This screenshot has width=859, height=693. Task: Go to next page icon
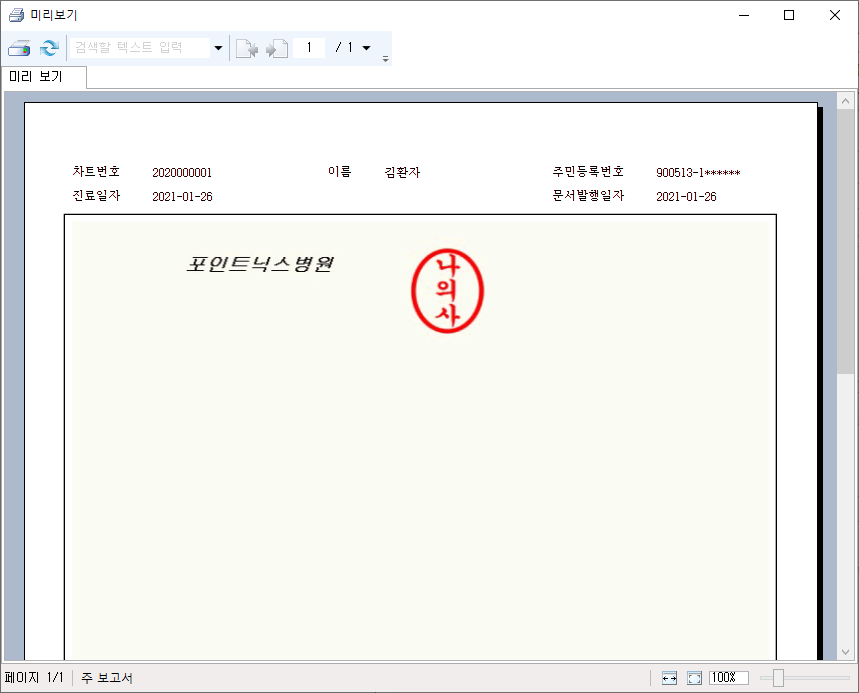tap(277, 48)
